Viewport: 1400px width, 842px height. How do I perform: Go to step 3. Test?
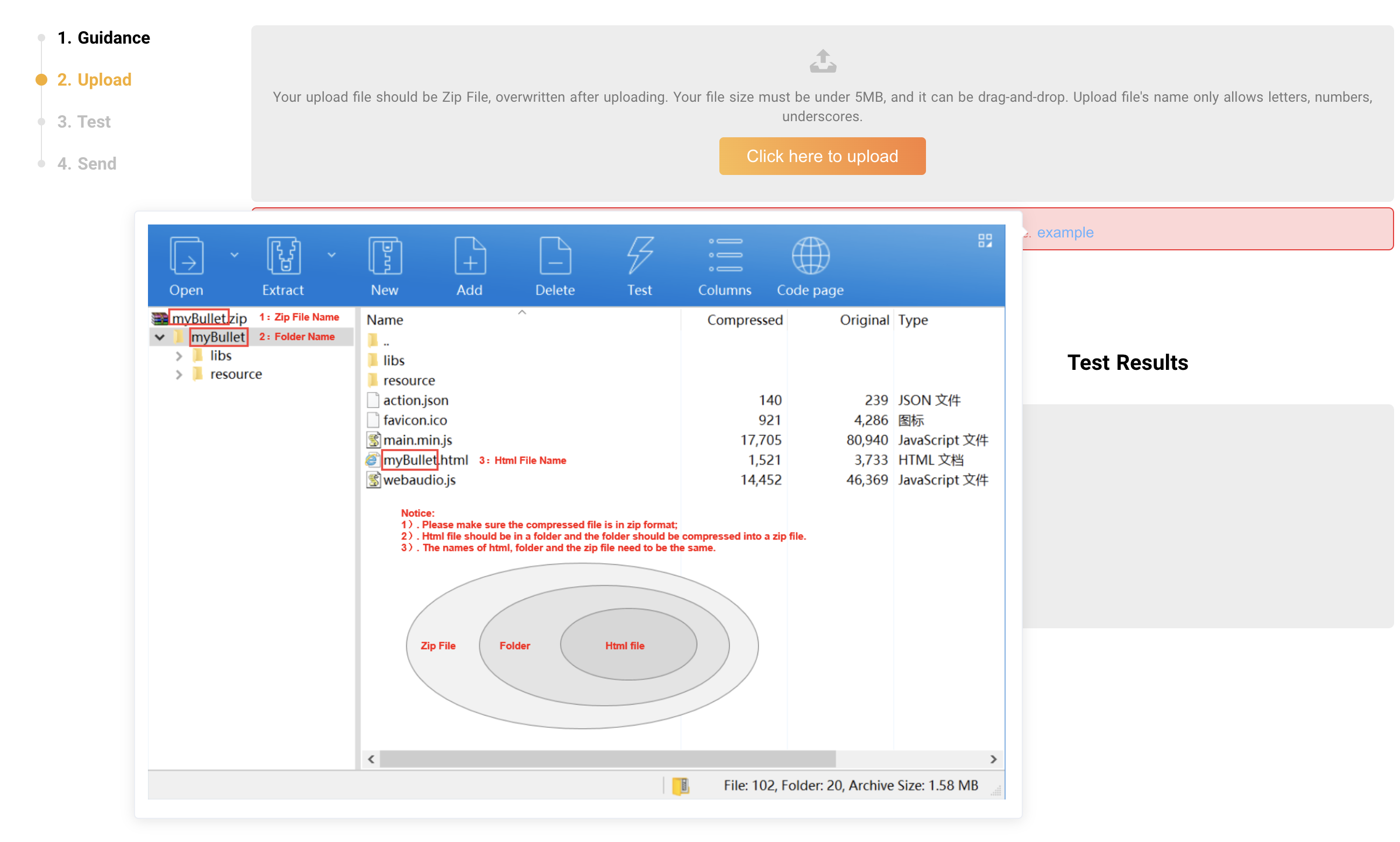click(x=84, y=122)
